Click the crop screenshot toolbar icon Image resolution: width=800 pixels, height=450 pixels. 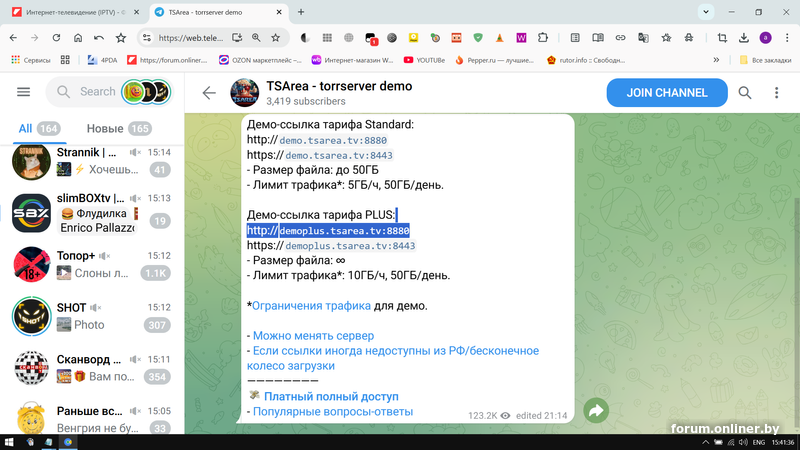(x=722, y=38)
